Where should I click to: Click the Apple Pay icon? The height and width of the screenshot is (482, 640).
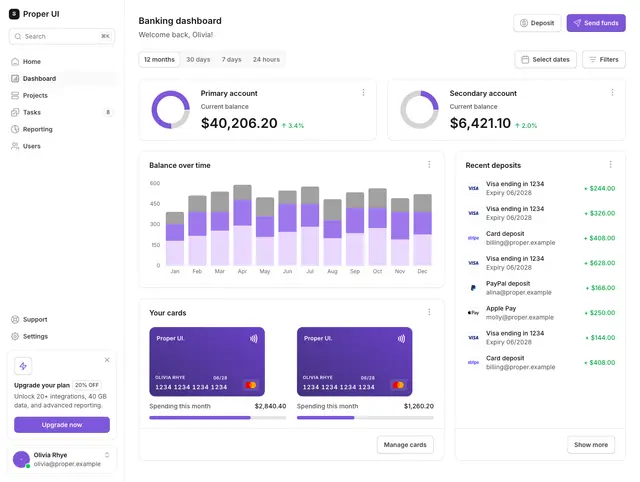[473, 313]
